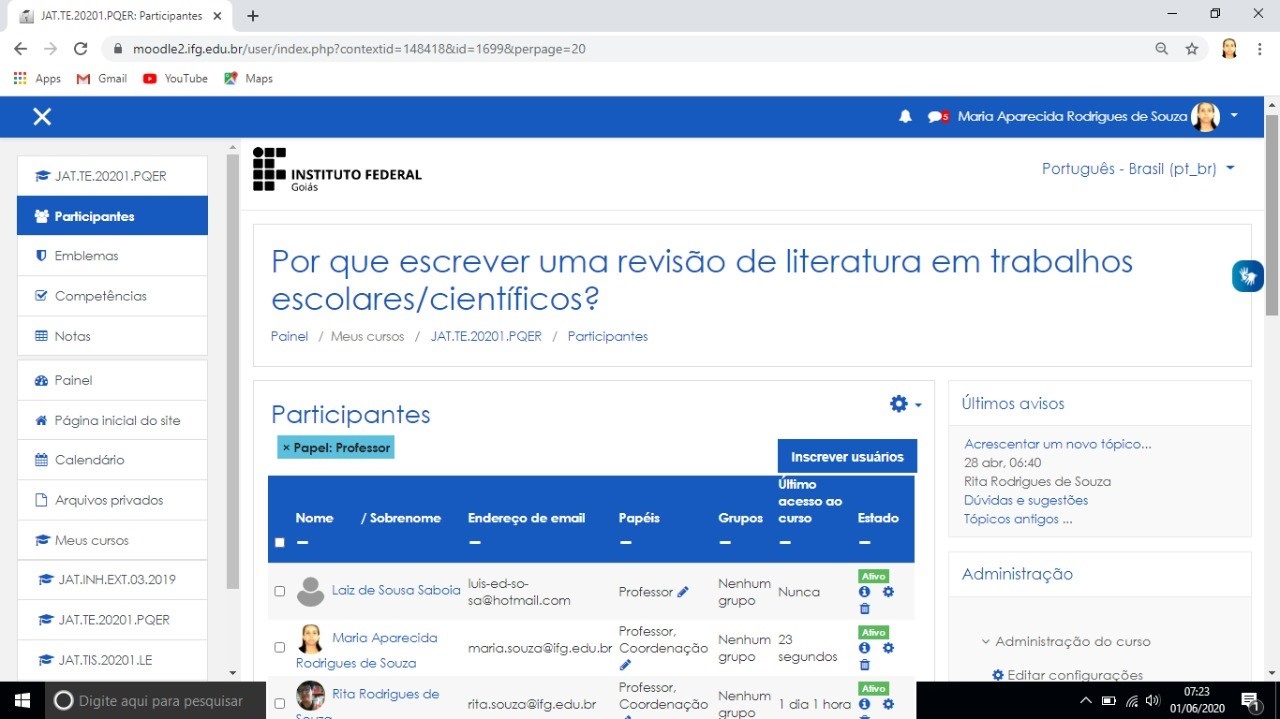Hide the Endereço de email column
1280x719 pixels.
tap(474, 542)
